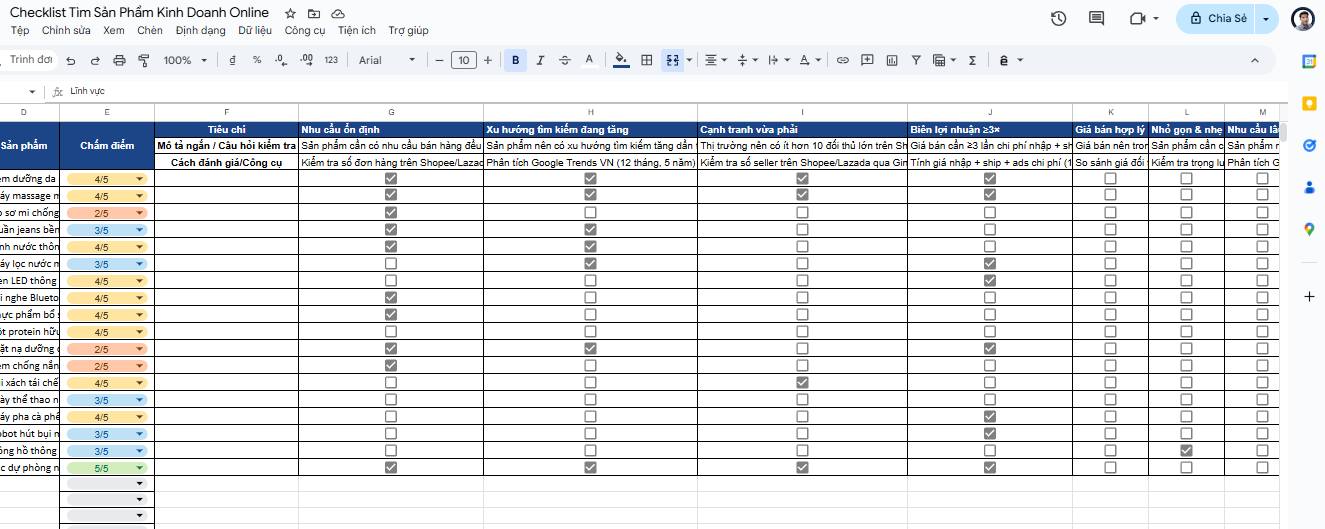
Task: Untick 'Cạnh tranh vừa phải' in 'áy massage' row
Action: pos(802,196)
